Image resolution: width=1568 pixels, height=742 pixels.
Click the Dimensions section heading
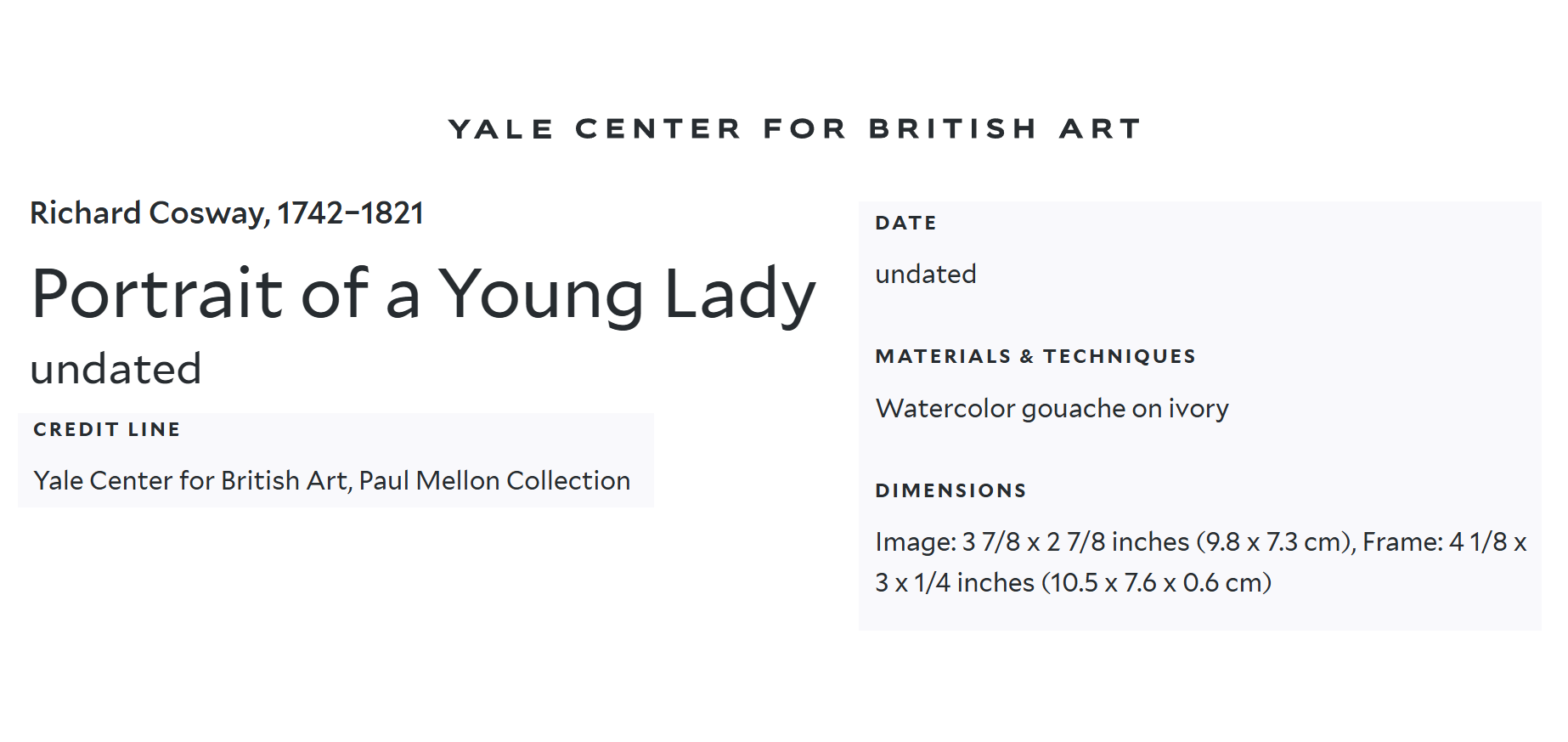950,491
